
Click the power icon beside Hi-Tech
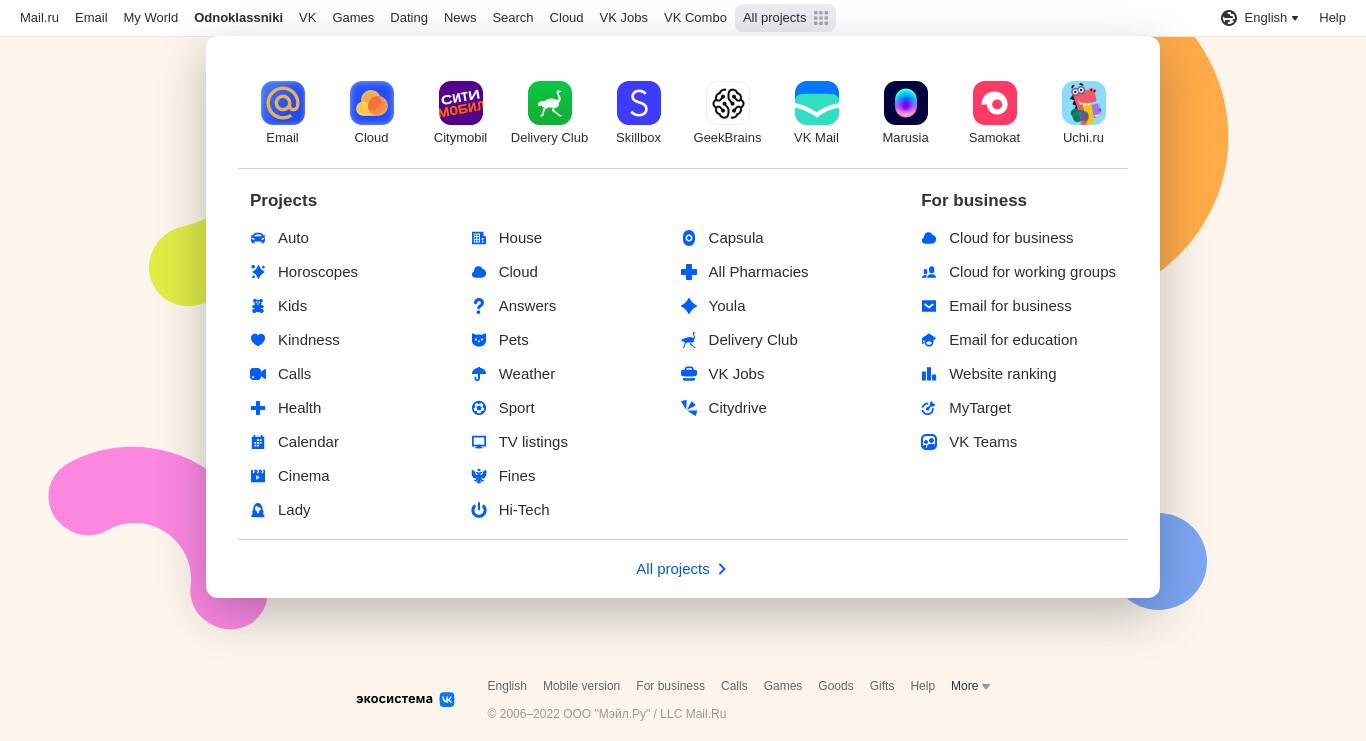pyautogui.click(x=479, y=510)
